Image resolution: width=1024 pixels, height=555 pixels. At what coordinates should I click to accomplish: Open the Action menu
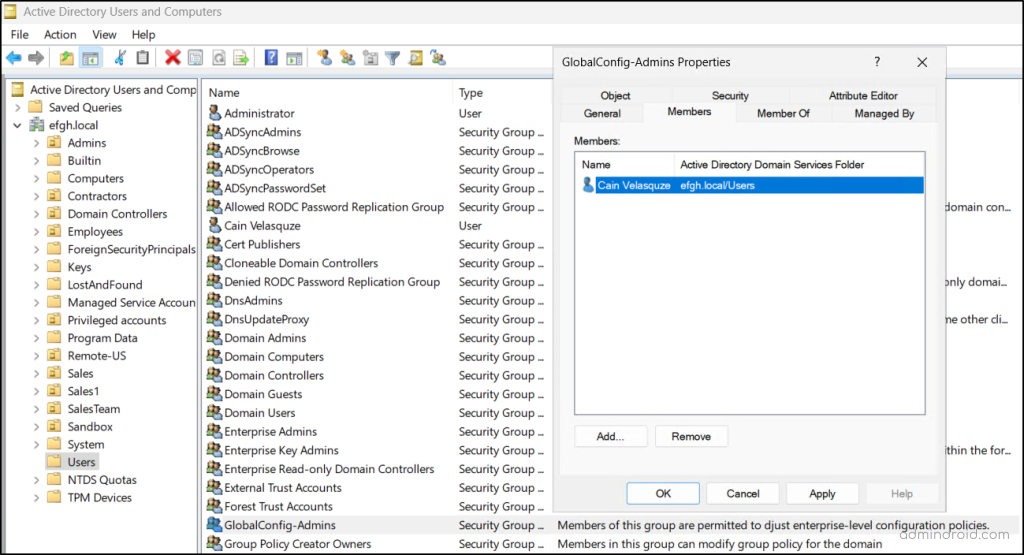60,35
